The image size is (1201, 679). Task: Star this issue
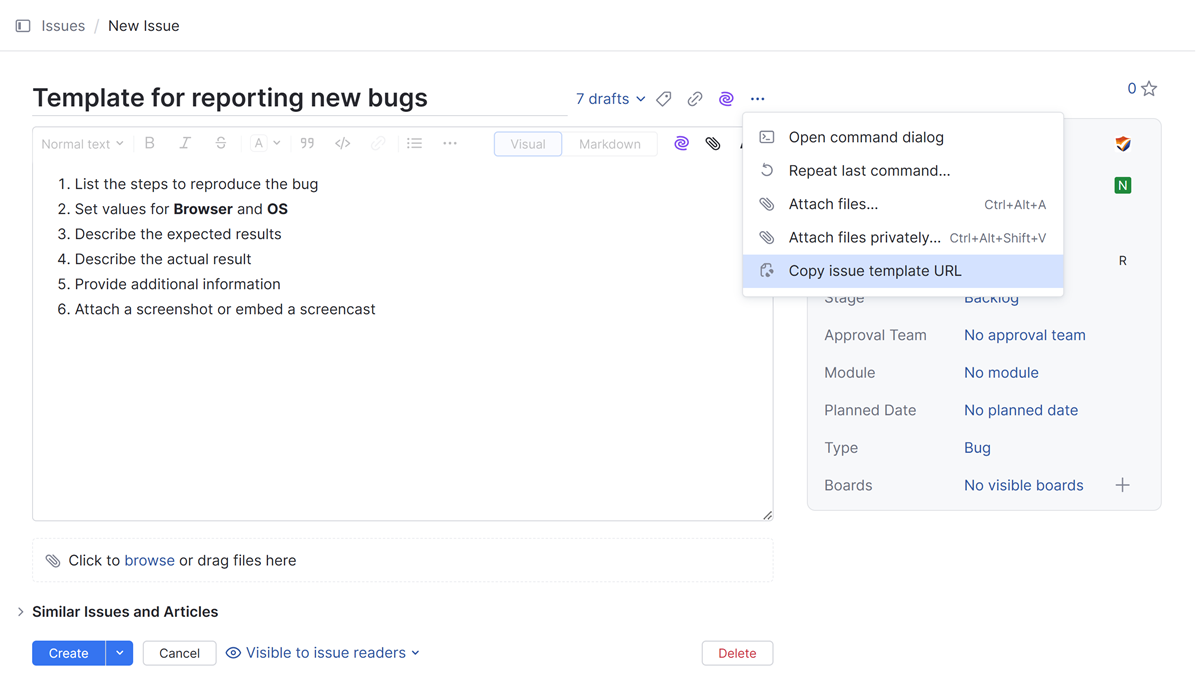tap(1149, 89)
